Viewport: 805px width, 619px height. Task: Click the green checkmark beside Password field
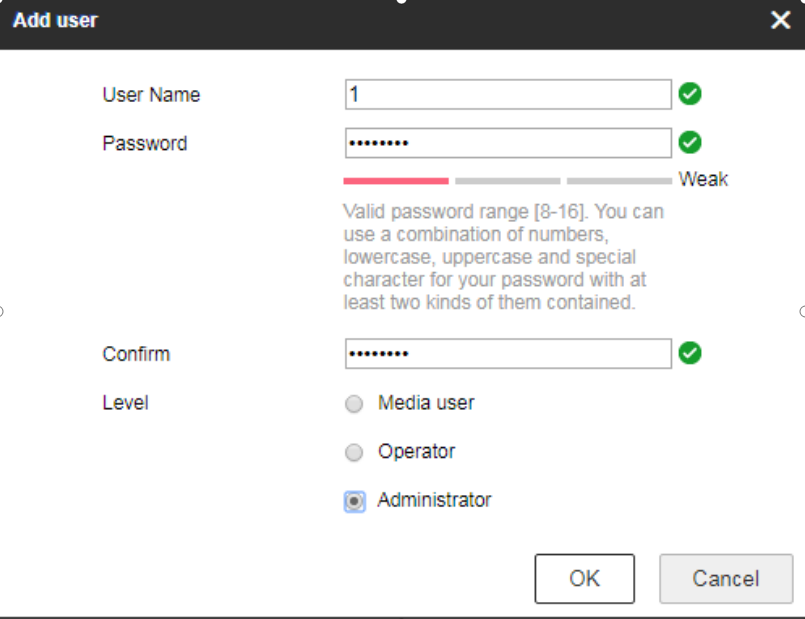(689, 142)
